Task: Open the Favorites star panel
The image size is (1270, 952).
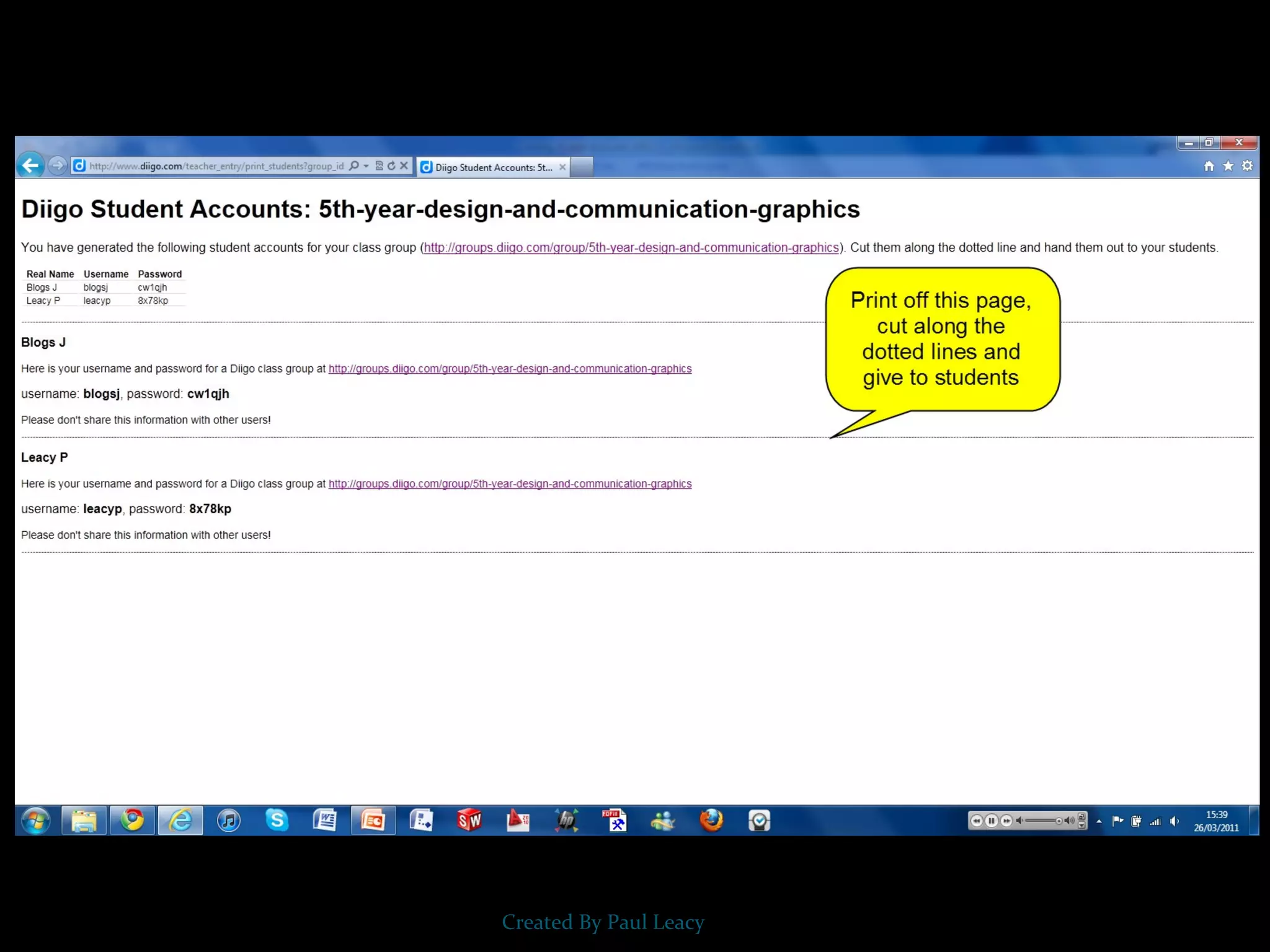Action: click(x=1228, y=166)
